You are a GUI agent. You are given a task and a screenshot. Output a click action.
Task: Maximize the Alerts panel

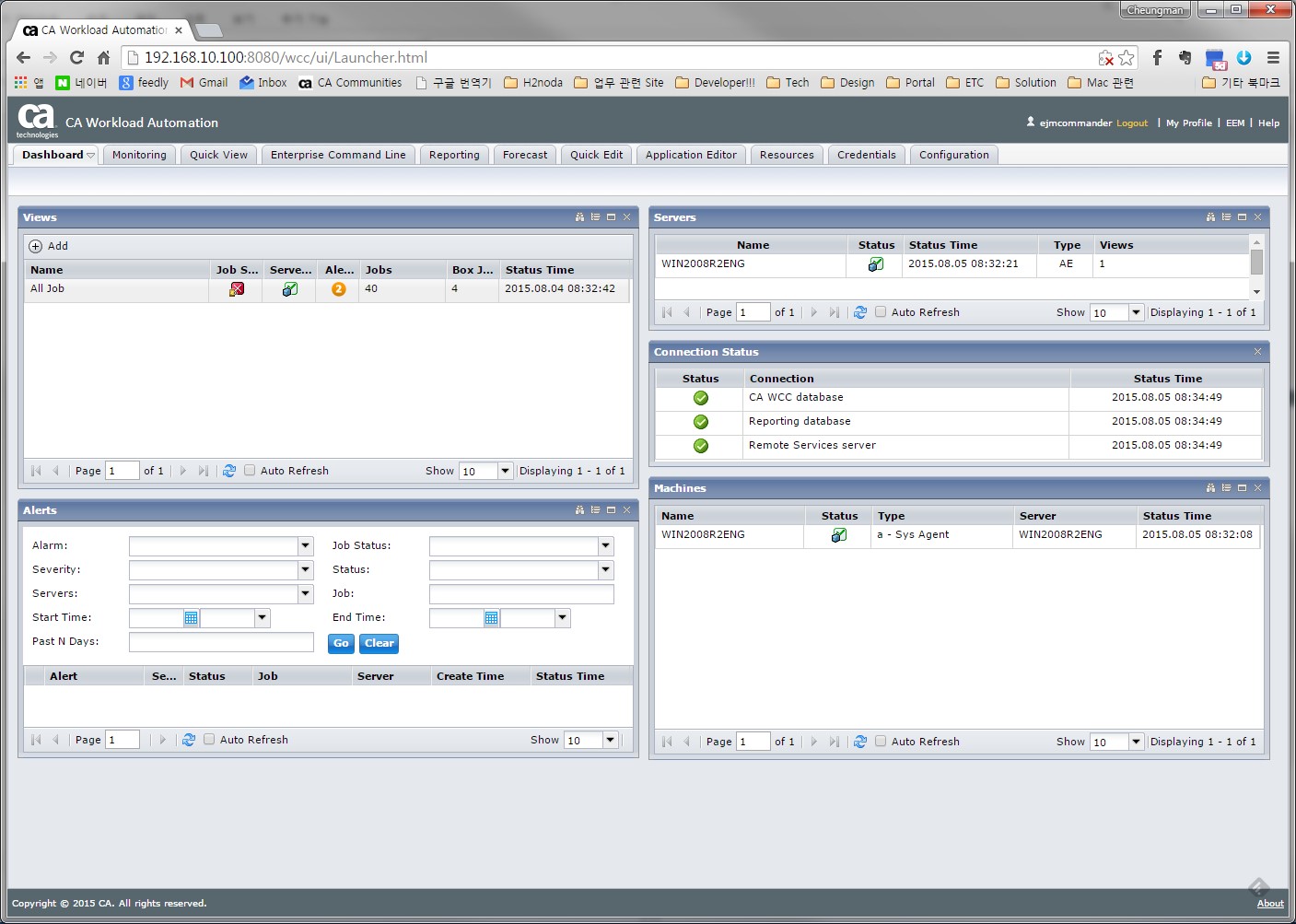611,510
